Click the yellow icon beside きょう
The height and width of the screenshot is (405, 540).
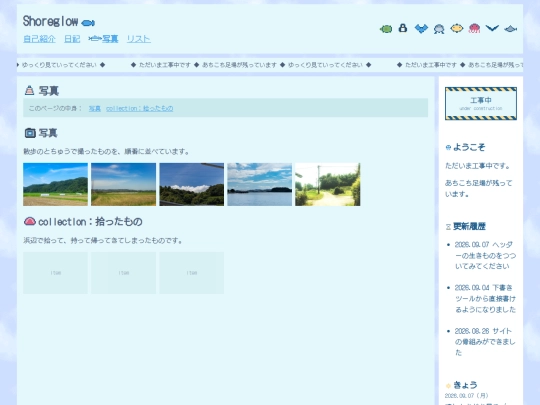448,386
